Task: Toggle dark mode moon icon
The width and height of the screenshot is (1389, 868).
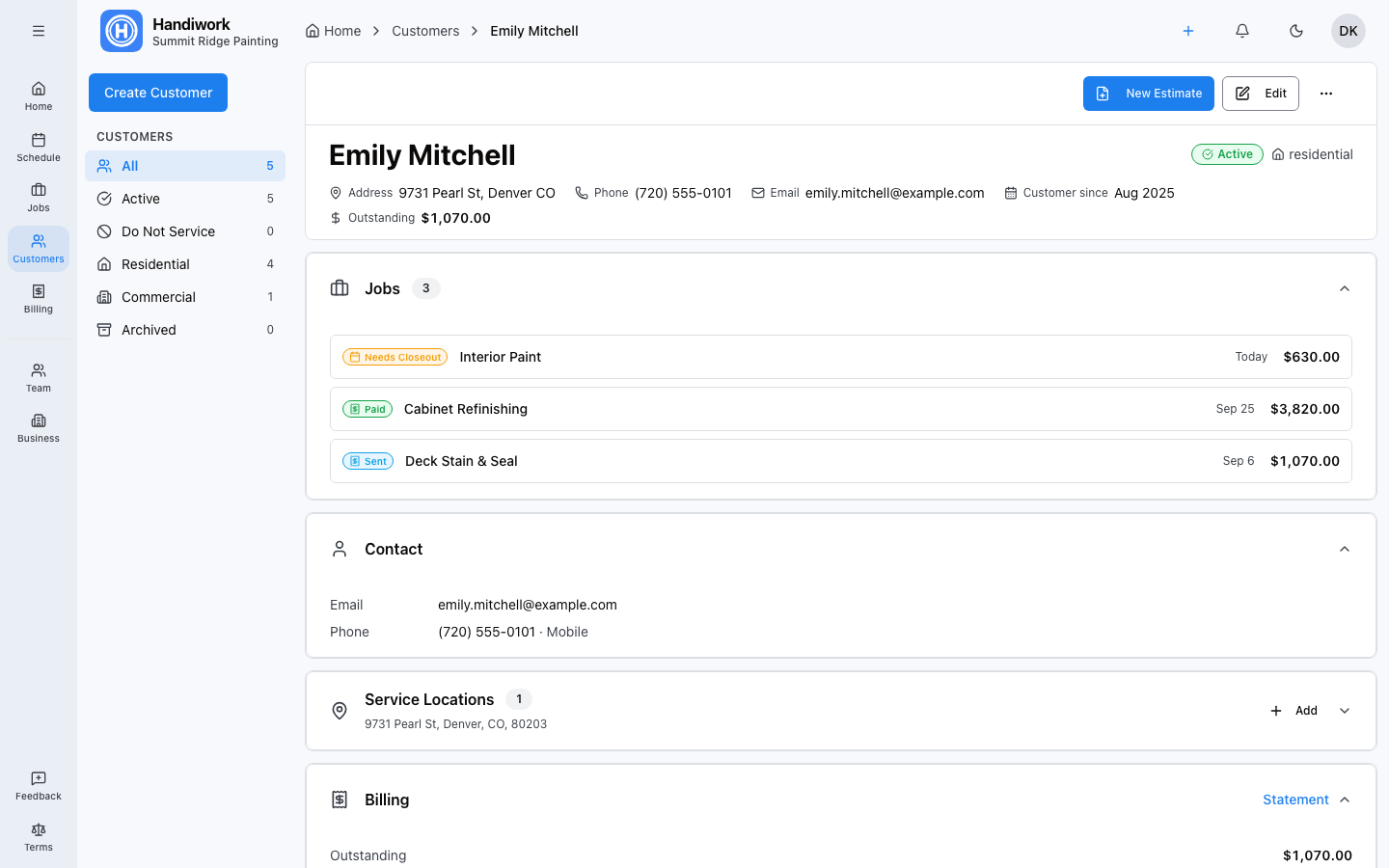Action: 1296,31
